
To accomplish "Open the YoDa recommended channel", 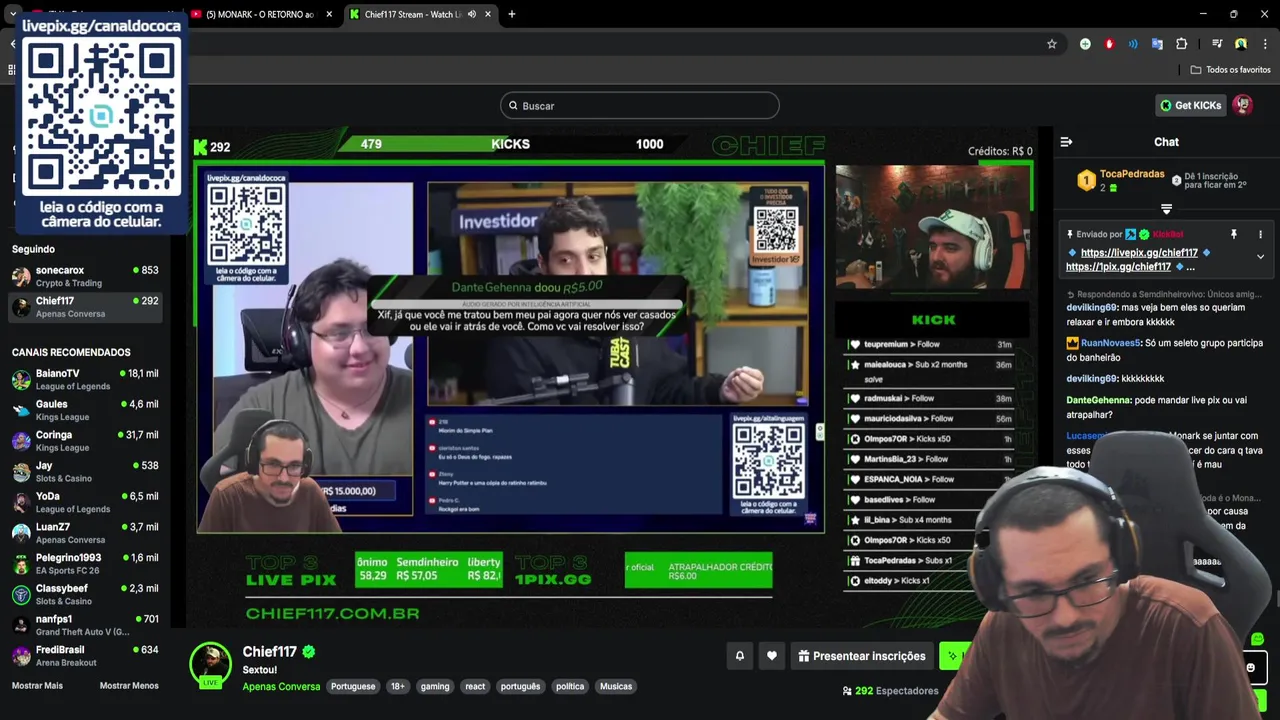I will pyautogui.click(x=85, y=502).
